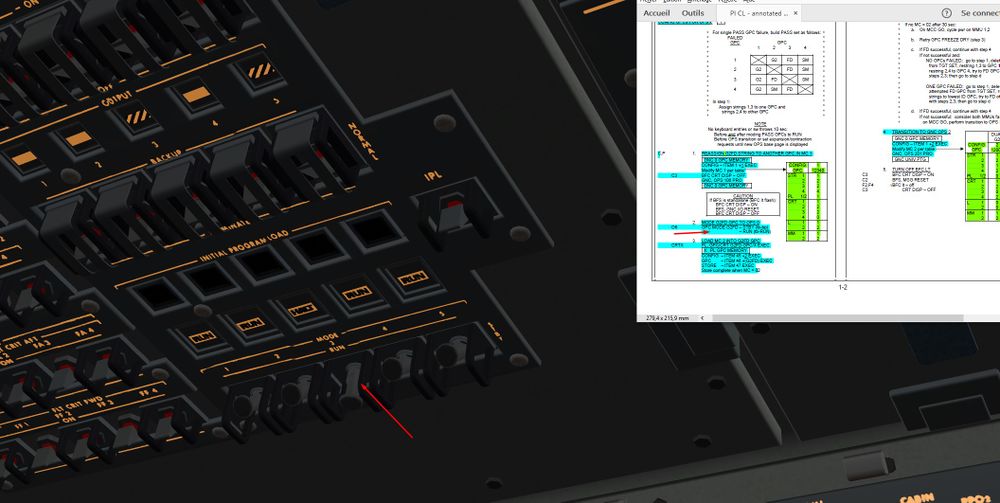
Task: Click MODE talkback indicator for GPC 1
Action: coord(202,337)
